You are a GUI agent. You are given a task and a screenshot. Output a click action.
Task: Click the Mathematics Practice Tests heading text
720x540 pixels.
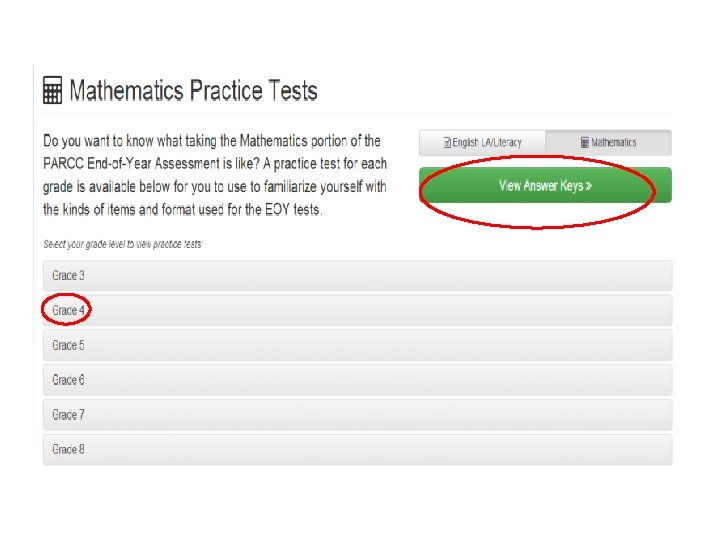click(193, 90)
